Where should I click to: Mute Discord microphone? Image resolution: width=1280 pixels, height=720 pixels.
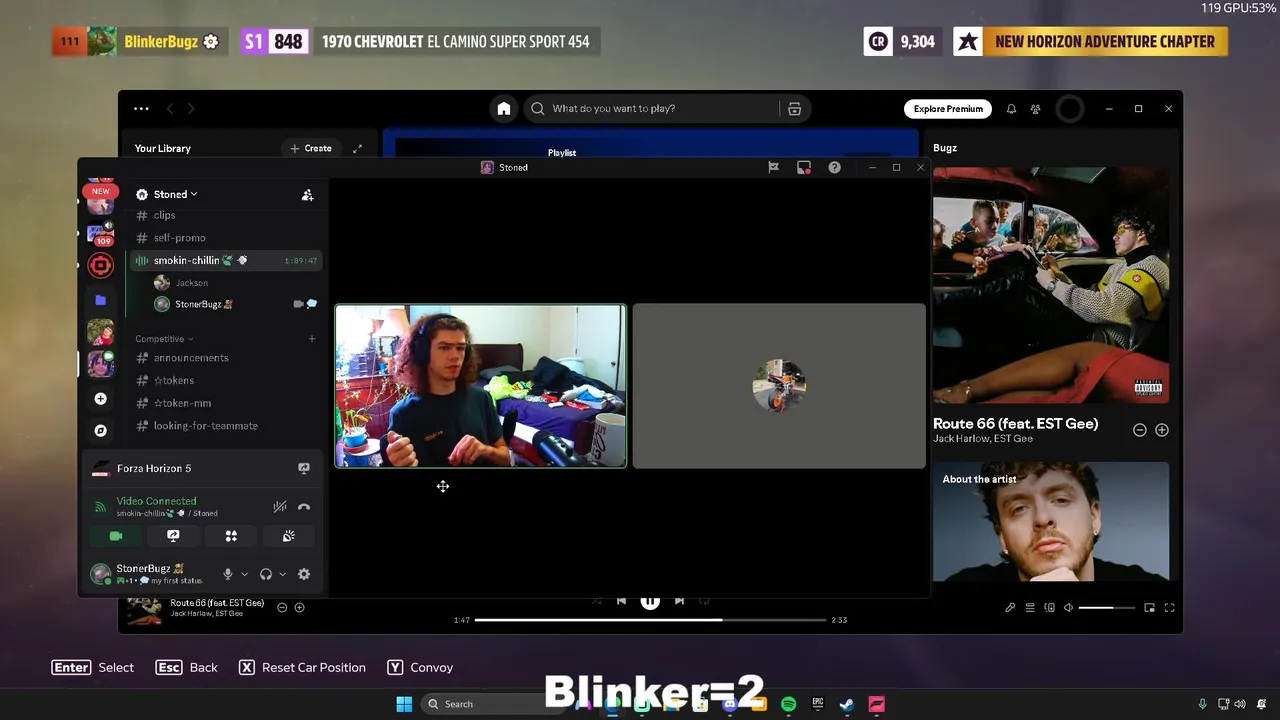tap(228, 574)
